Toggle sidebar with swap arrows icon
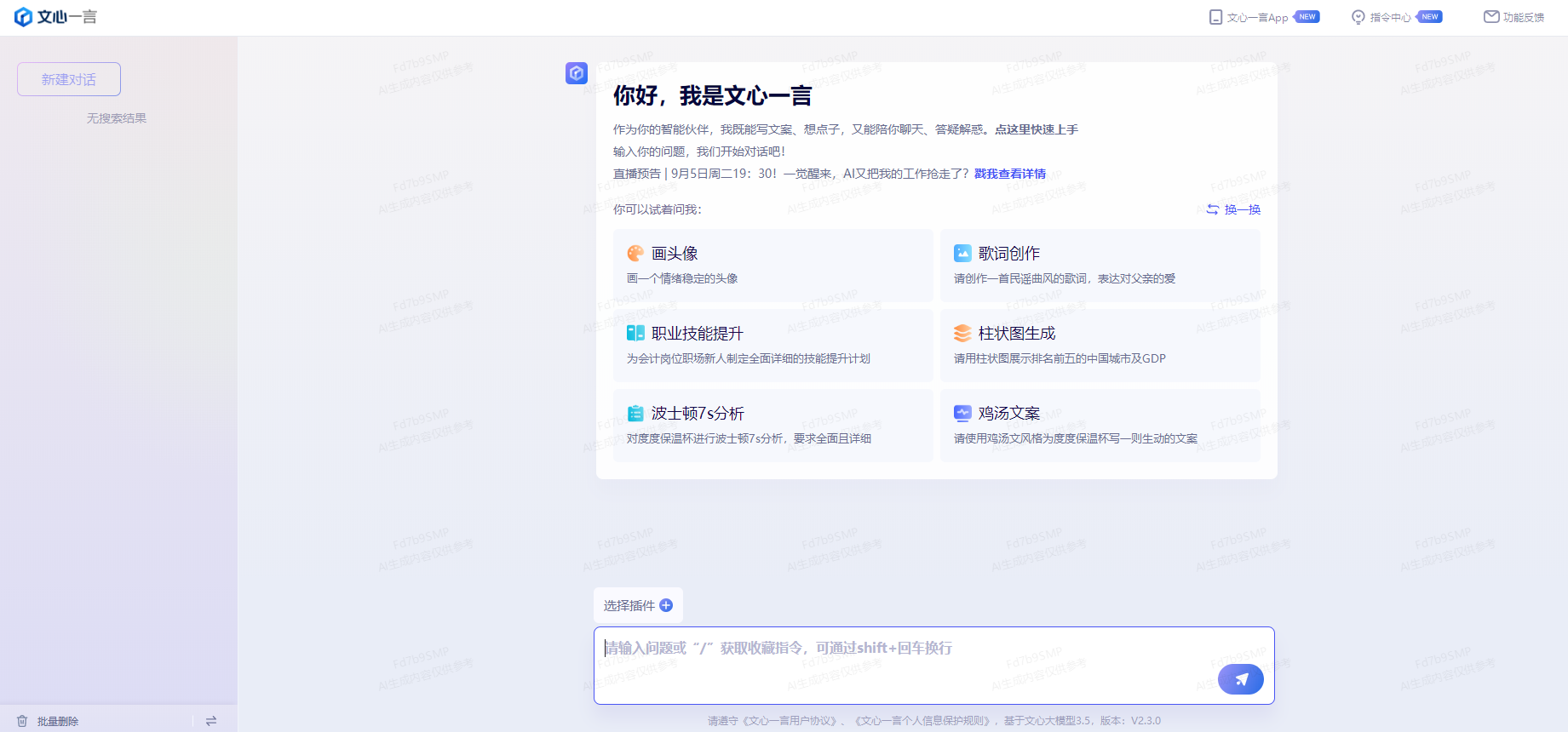This screenshot has width=1568, height=732. [211, 721]
